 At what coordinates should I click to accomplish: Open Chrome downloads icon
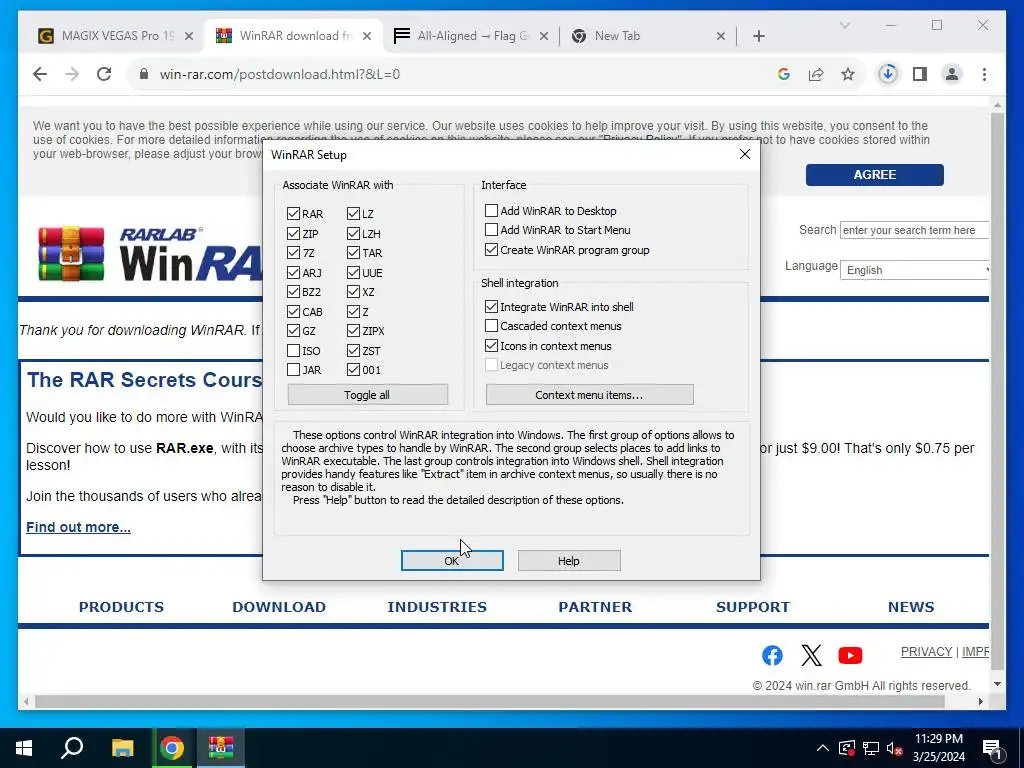tap(888, 74)
